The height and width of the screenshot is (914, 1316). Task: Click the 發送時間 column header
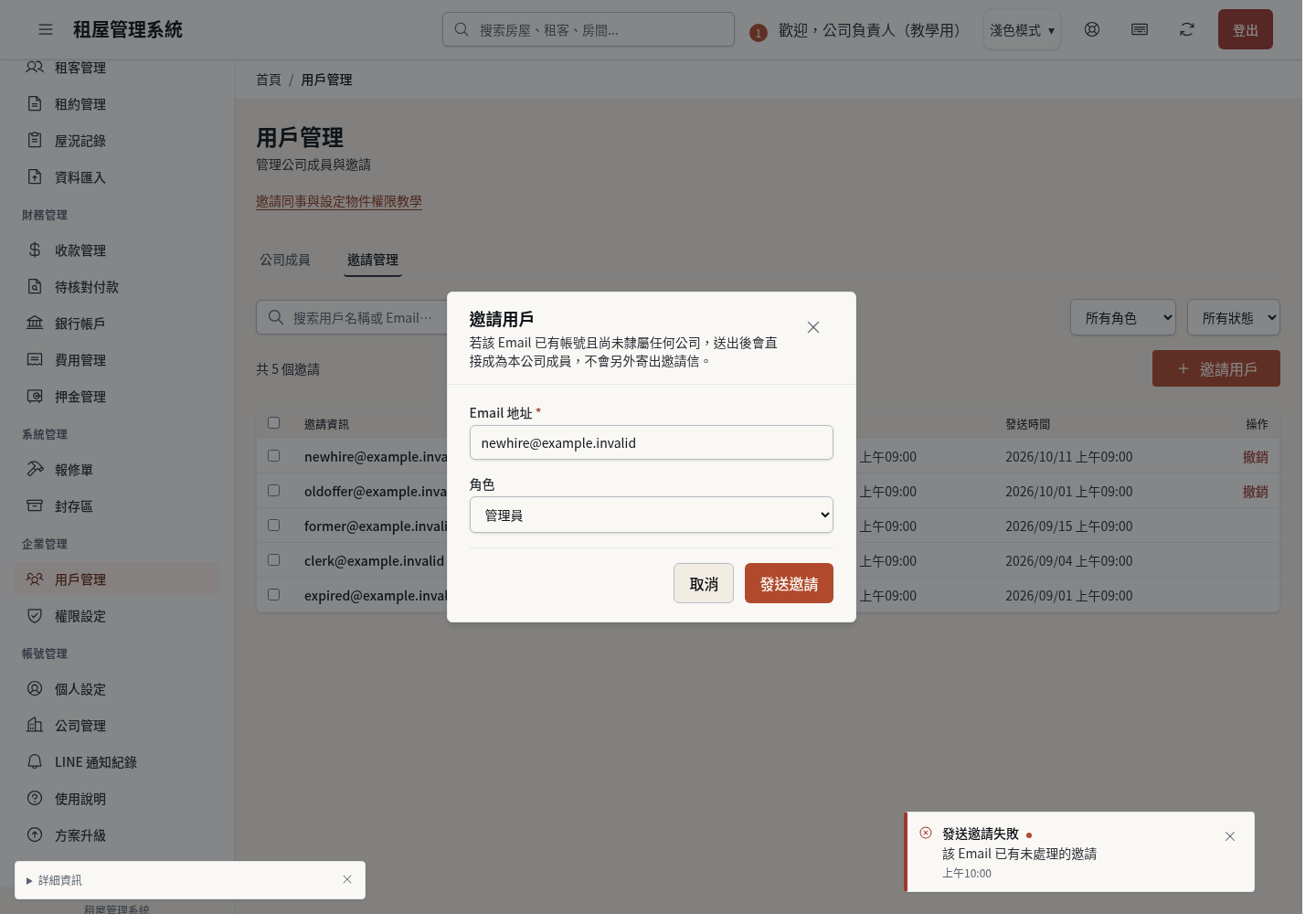(1028, 424)
